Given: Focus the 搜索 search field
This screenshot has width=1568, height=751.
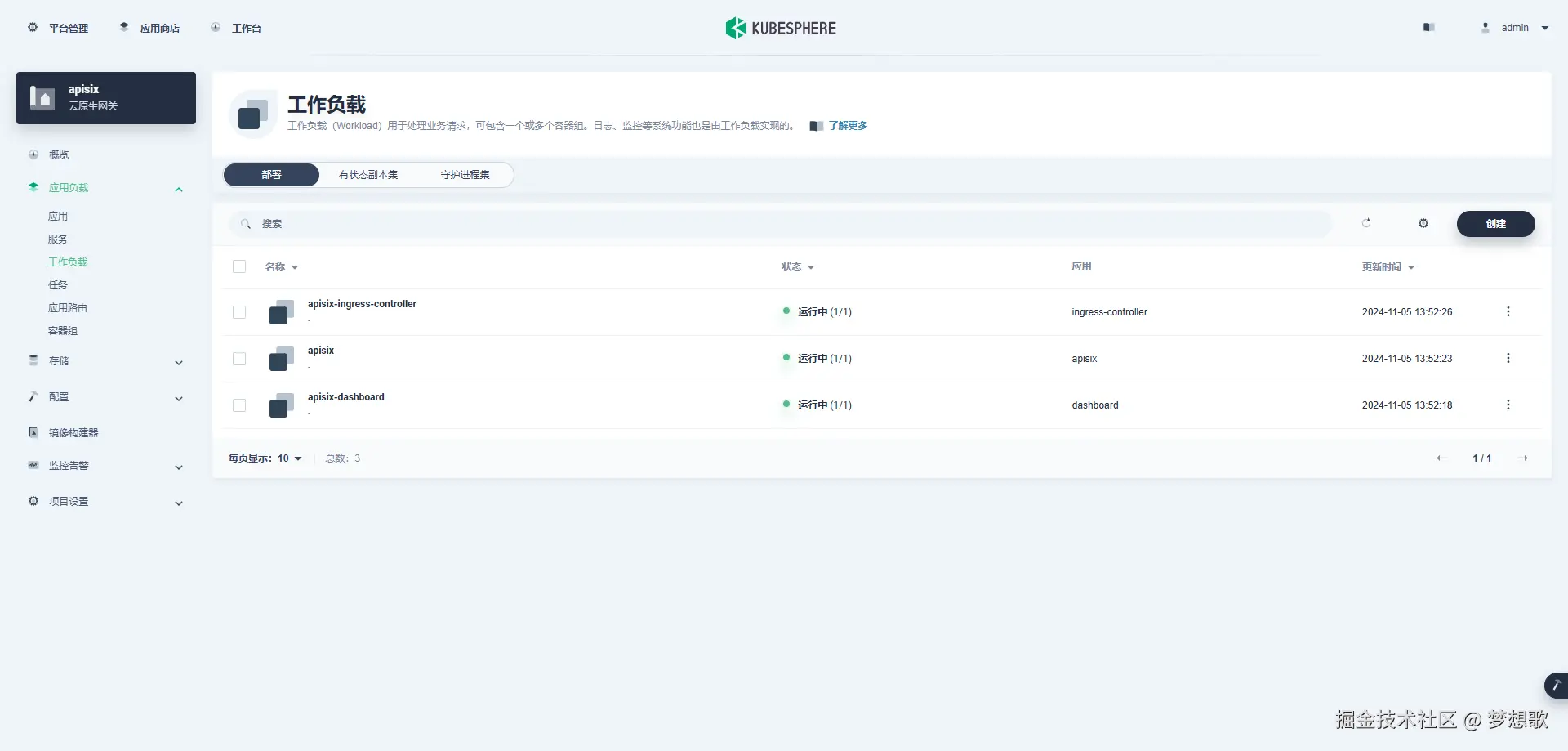Looking at the screenshot, I should click(781, 224).
